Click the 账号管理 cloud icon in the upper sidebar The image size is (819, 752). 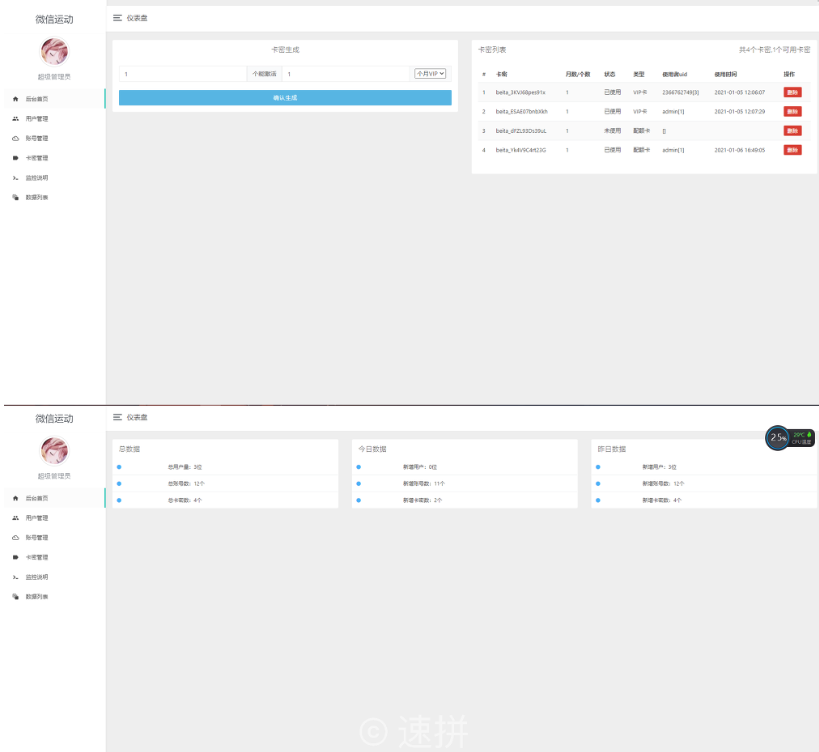click(x=15, y=138)
